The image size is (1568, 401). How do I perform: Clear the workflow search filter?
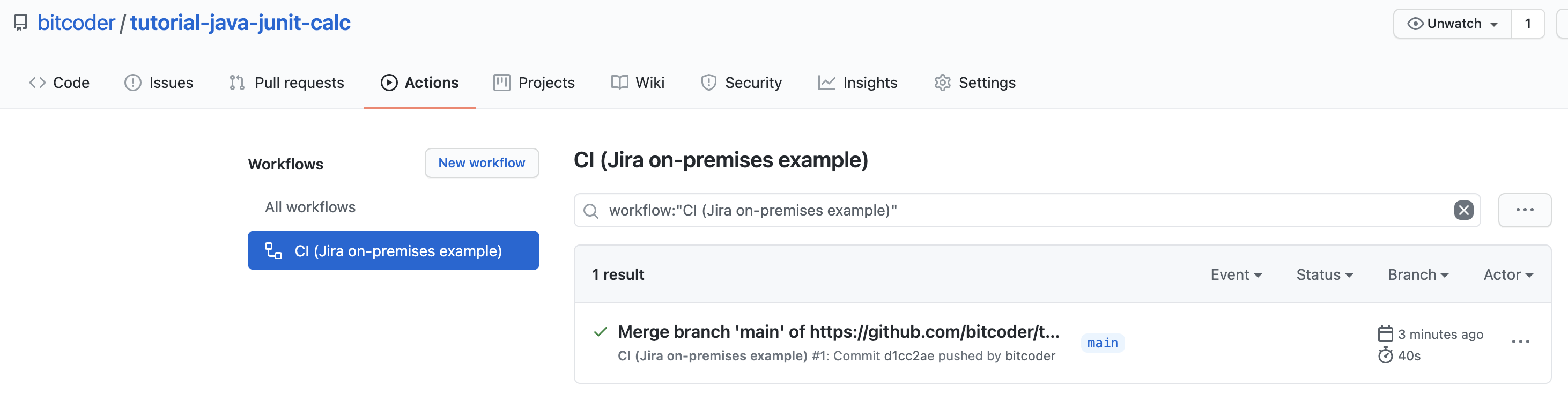(1463, 211)
